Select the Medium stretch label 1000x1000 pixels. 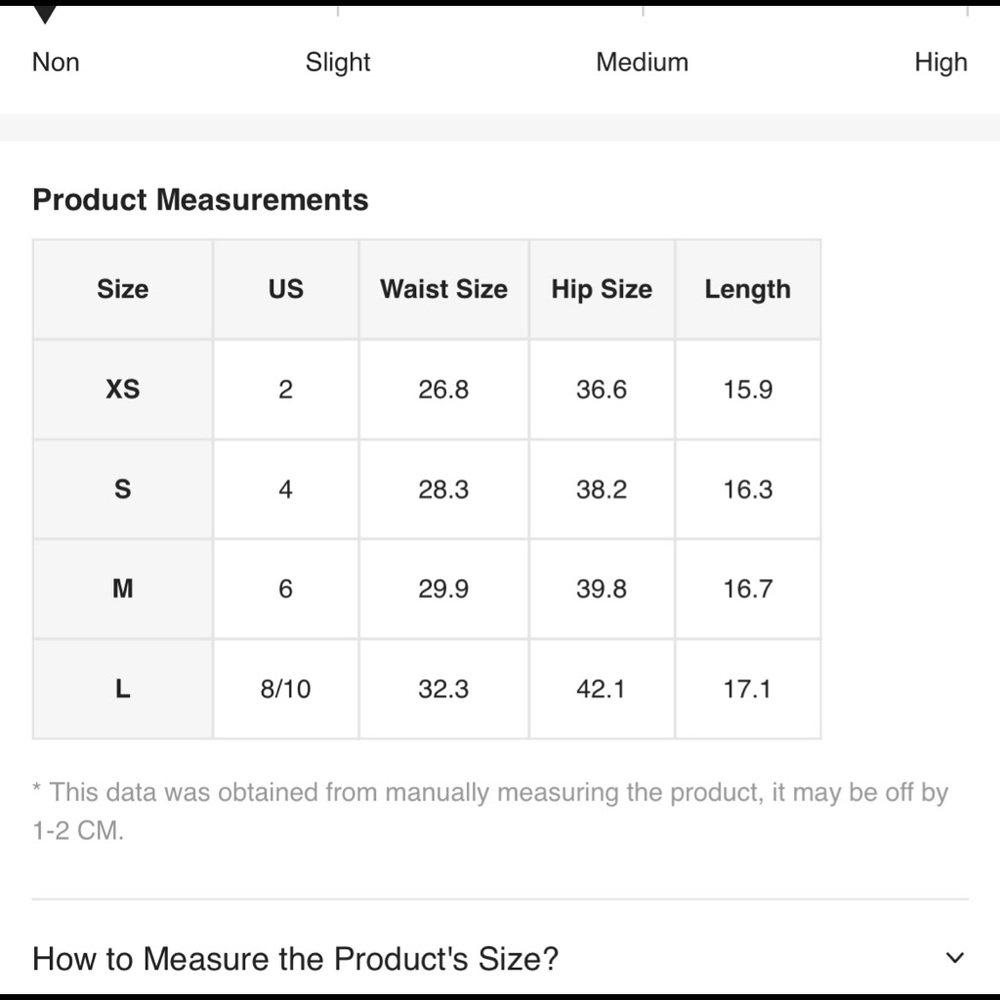[642, 62]
